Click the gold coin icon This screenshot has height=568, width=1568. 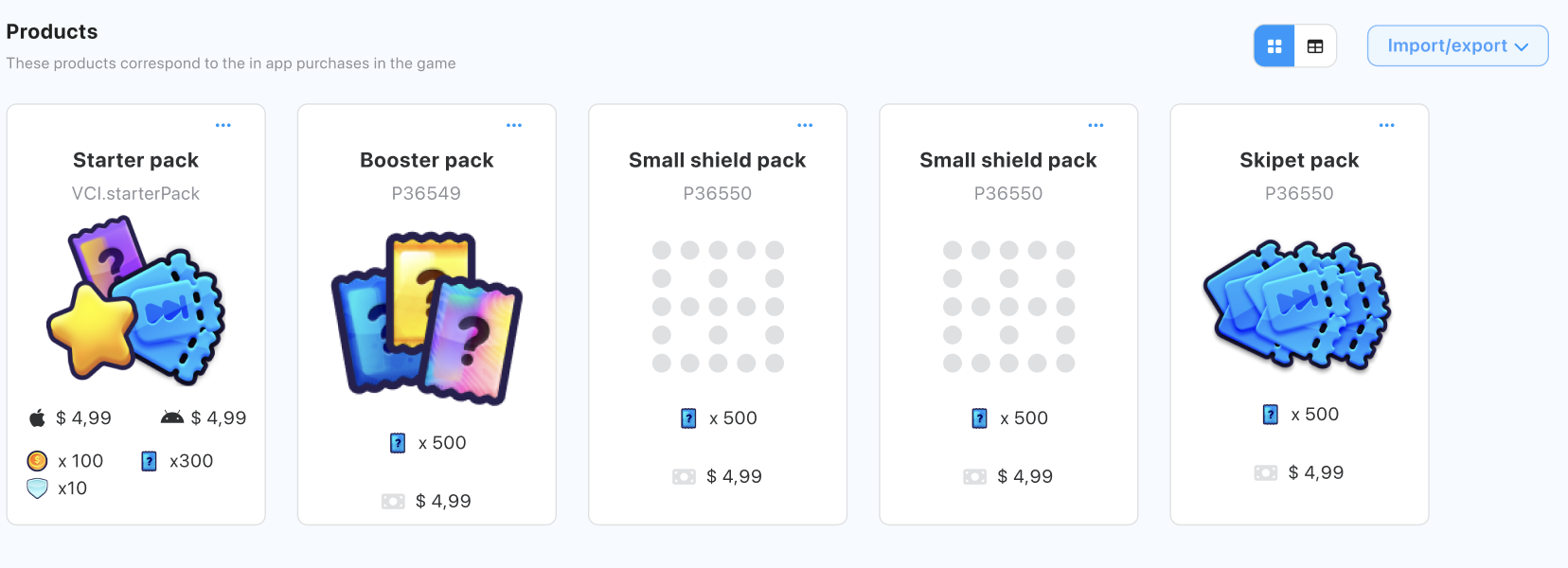[37, 461]
